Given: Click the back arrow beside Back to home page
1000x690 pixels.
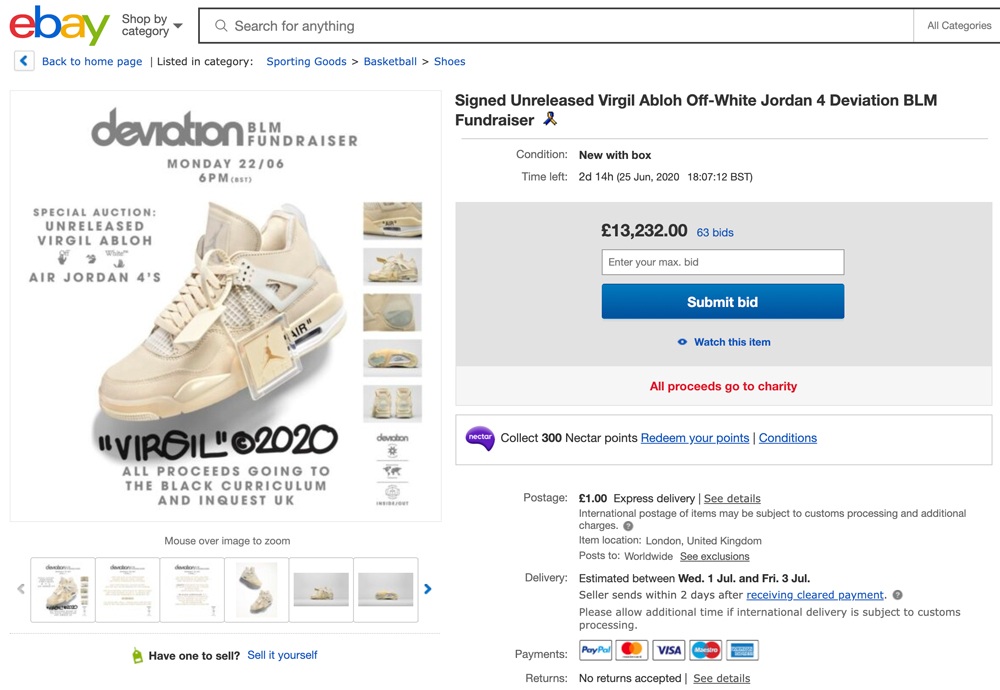Looking at the screenshot, I should point(24,61).
